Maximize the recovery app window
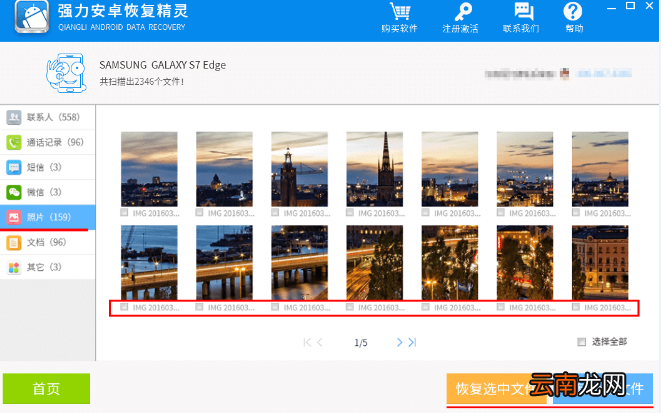This screenshot has height=413, width=663. (630, 6)
